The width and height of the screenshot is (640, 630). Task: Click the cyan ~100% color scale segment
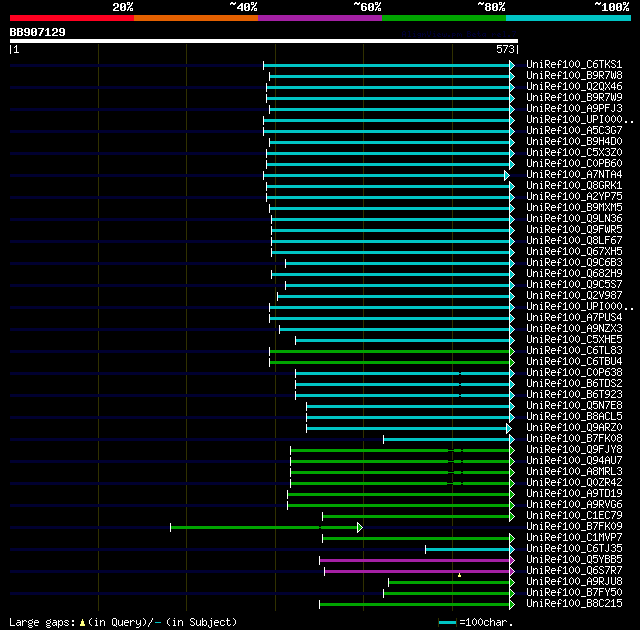click(568, 18)
